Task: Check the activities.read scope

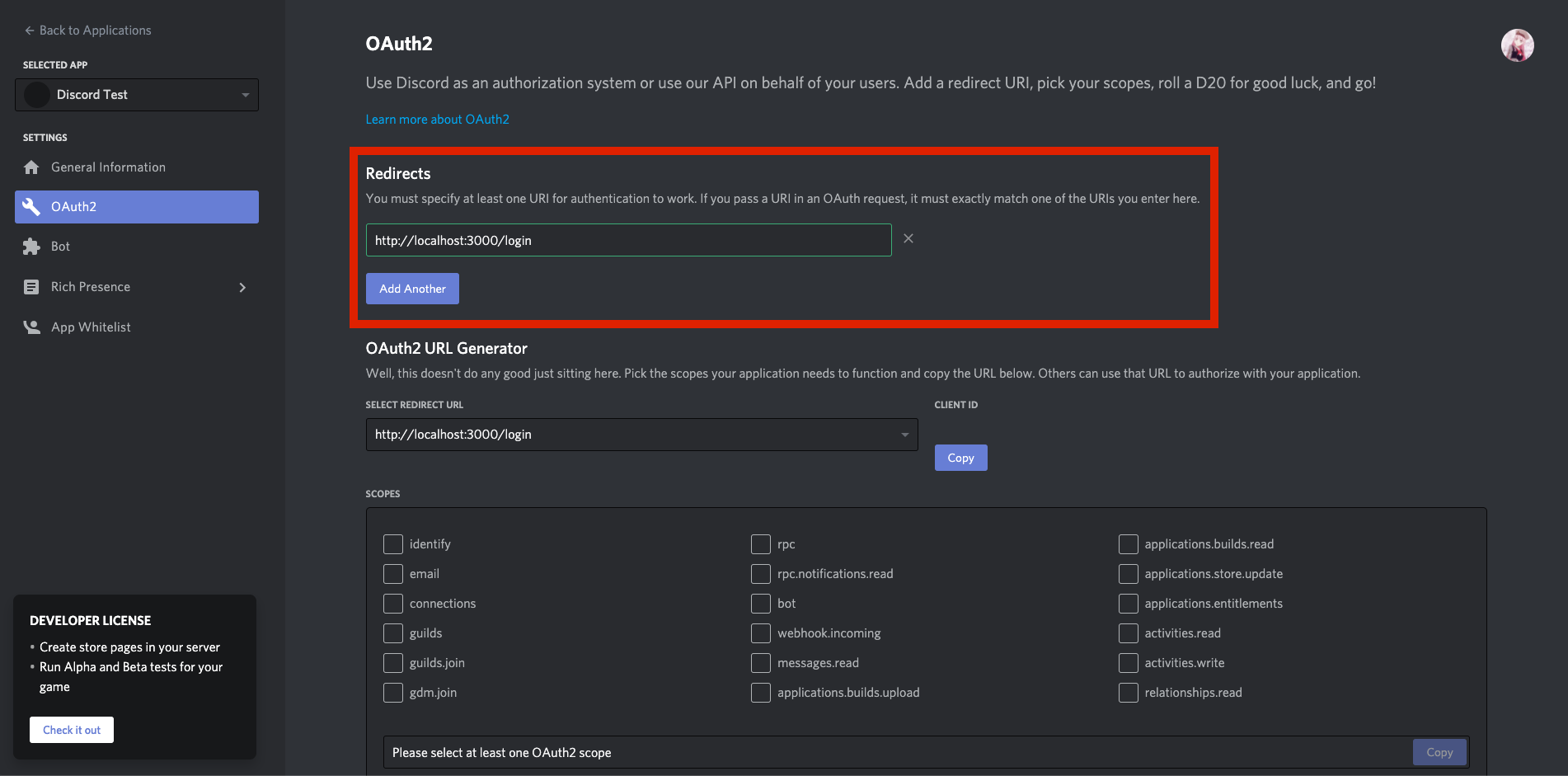Action: 1129,633
